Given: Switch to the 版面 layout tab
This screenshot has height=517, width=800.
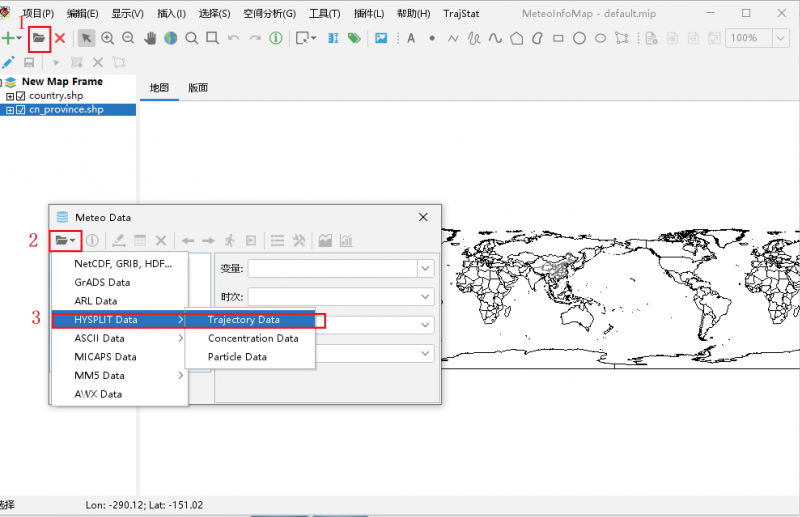Looking at the screenshot, I should [x=198, y=87].
